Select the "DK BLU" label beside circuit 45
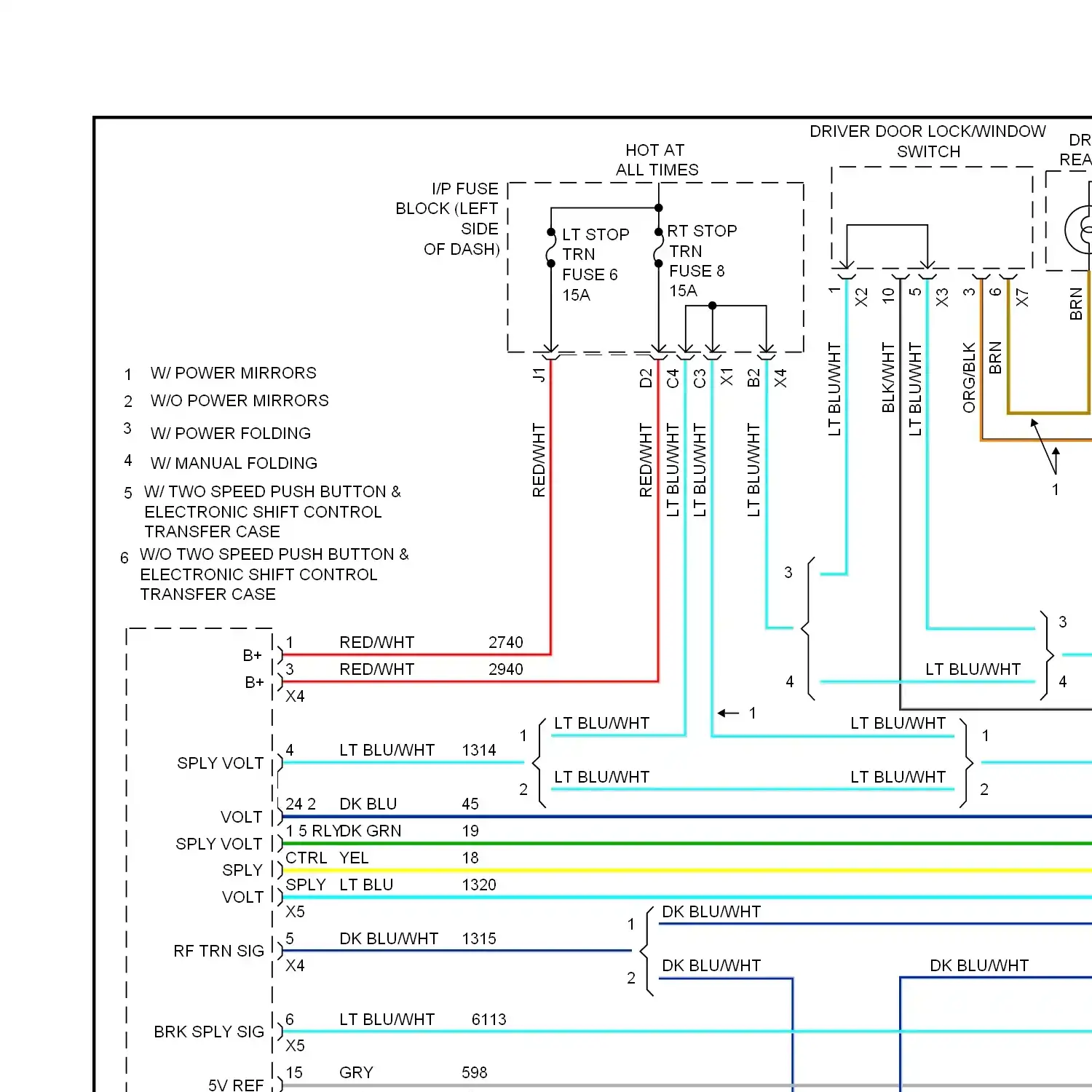Viewport: 1092px width, 1092px height. pos(368,804)
